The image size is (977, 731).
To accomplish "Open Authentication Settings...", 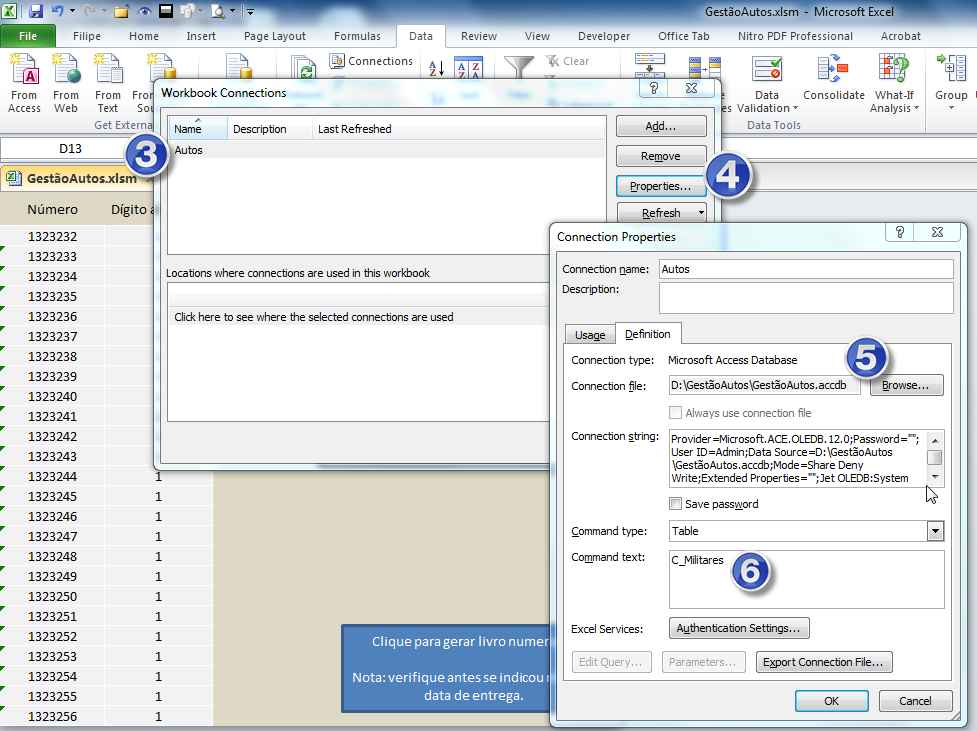I will [x=739, y=628].
